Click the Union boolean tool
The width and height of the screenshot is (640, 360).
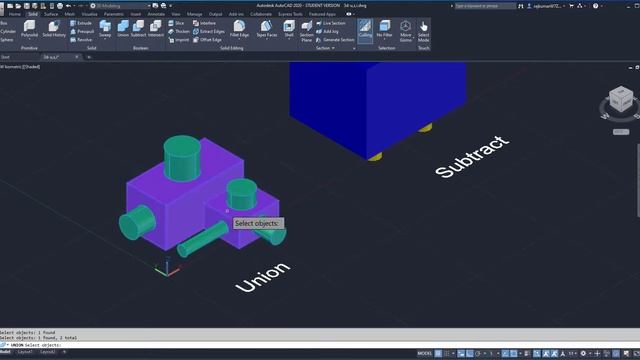[x=123, y=29]
